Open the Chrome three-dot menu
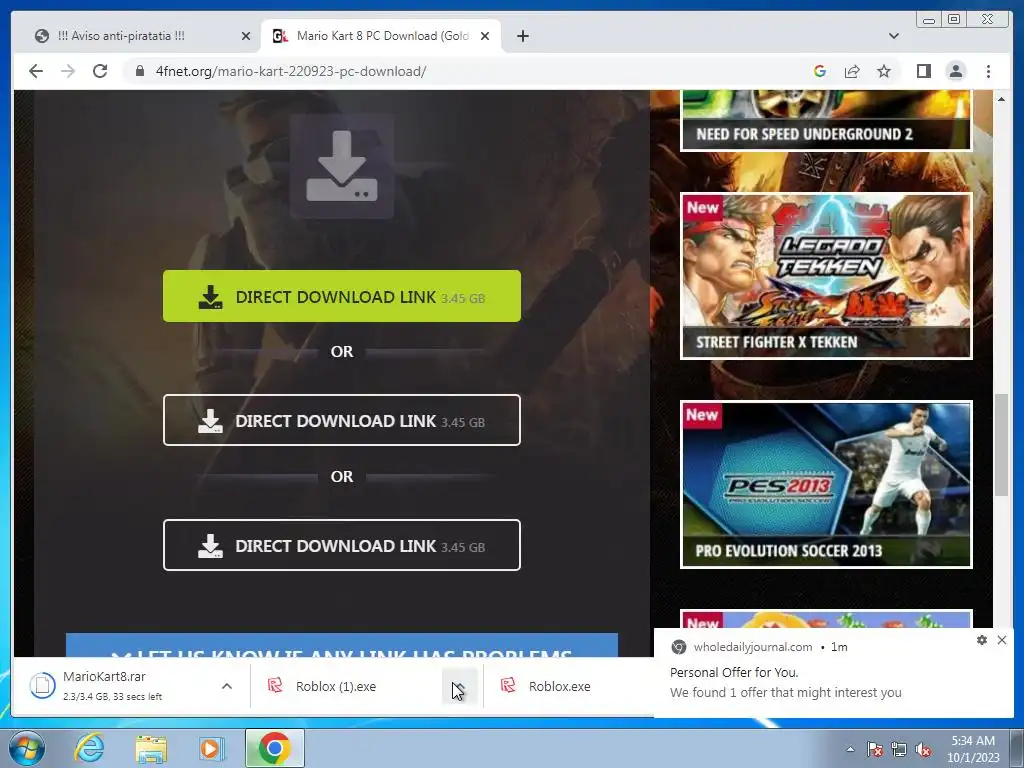The height and width of the screenshot is (768, 1024). tap(988, 71)
